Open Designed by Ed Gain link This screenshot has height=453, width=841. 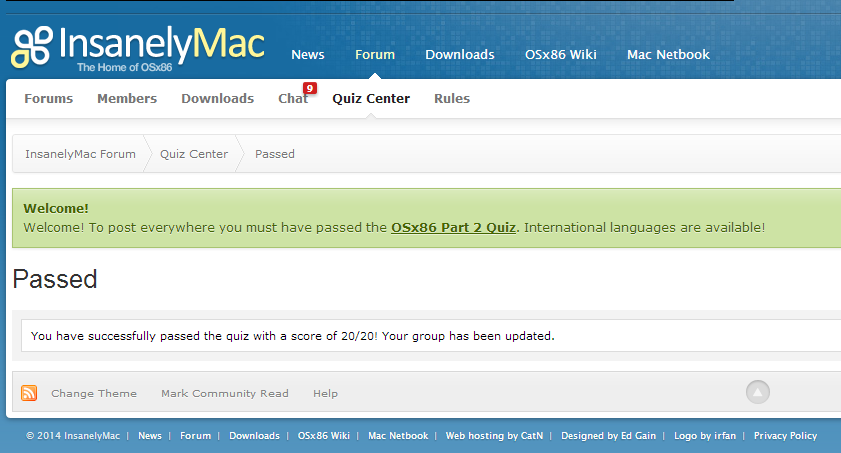tap(609, 436)
